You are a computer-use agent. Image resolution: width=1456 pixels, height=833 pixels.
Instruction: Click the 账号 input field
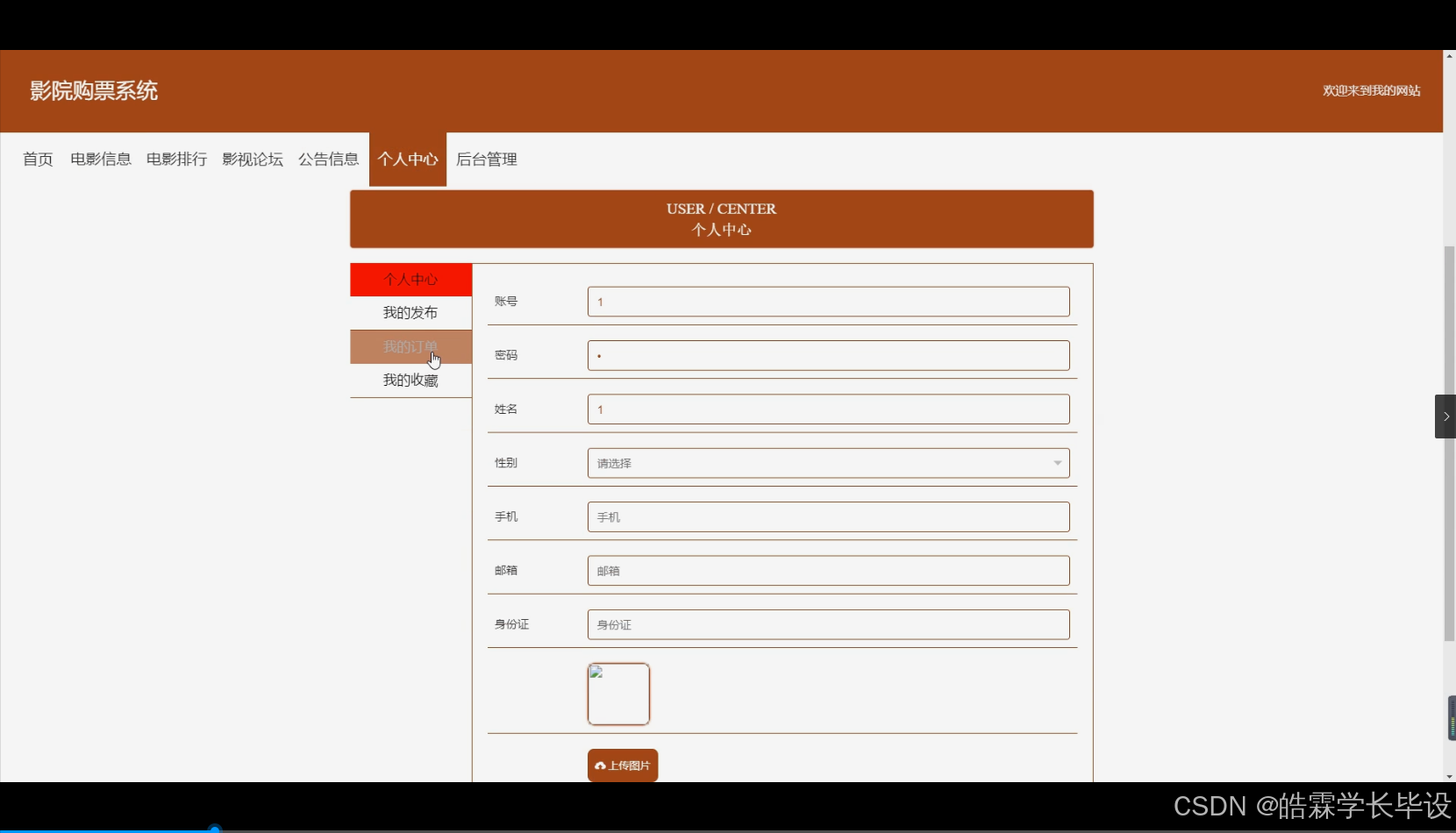[827, 301]
